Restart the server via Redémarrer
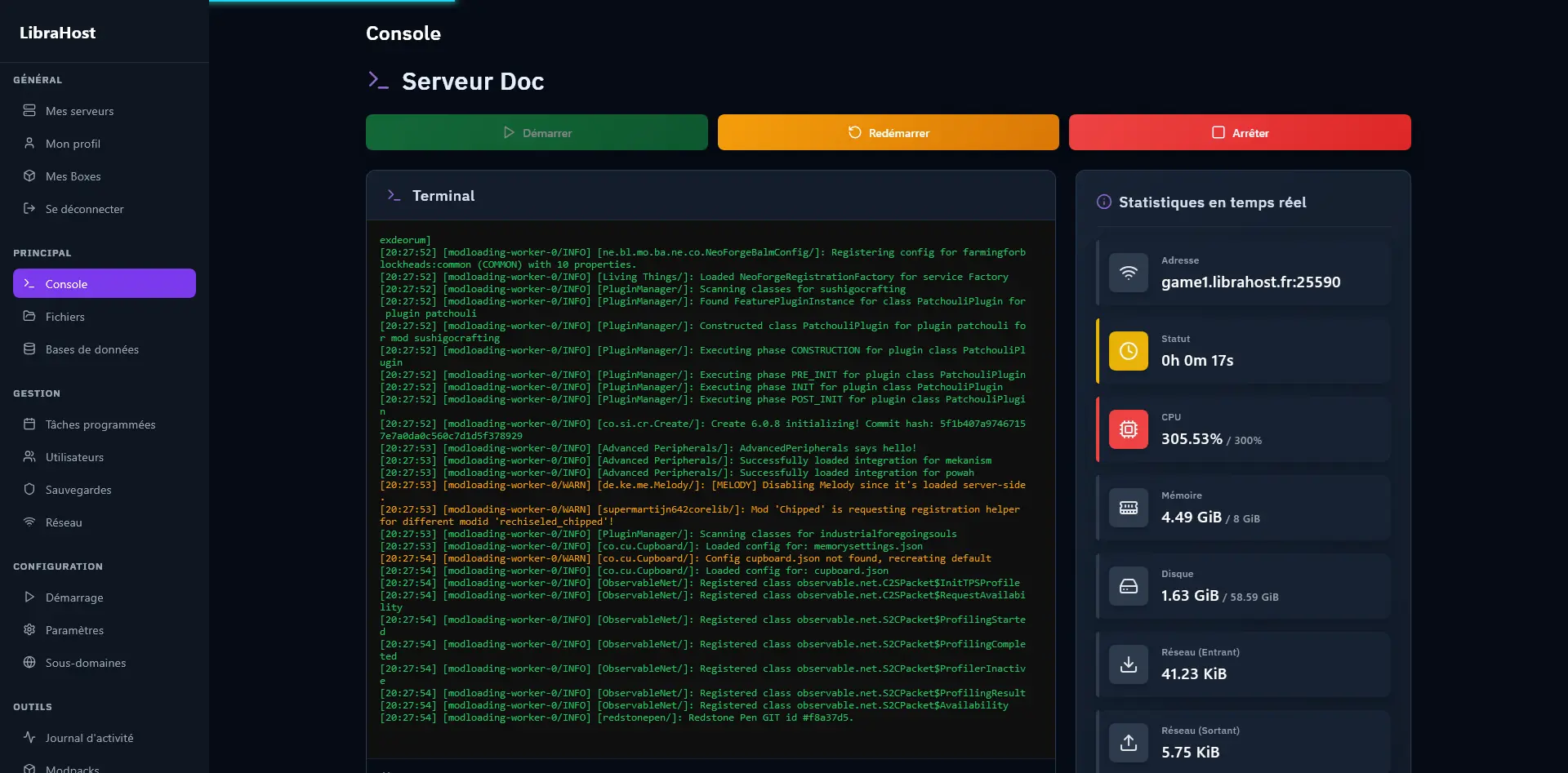 pyautogui.click(x=888, y=132)
